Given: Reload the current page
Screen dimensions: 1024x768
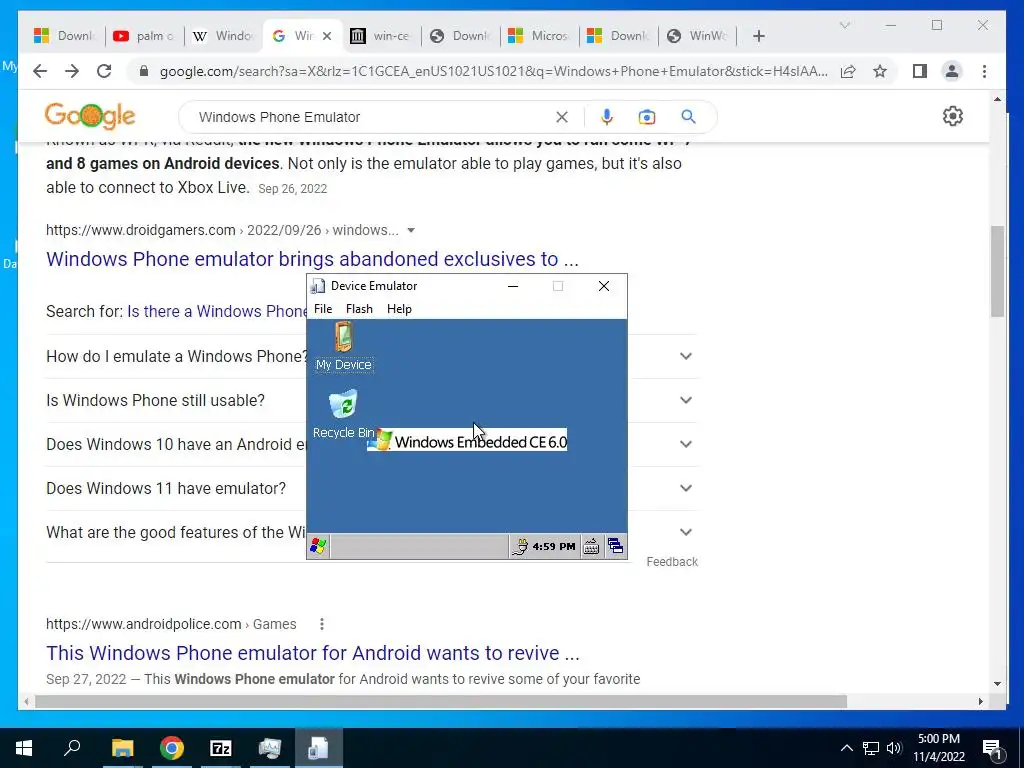Looking at the screenshot, I should (x=104, y=71).
